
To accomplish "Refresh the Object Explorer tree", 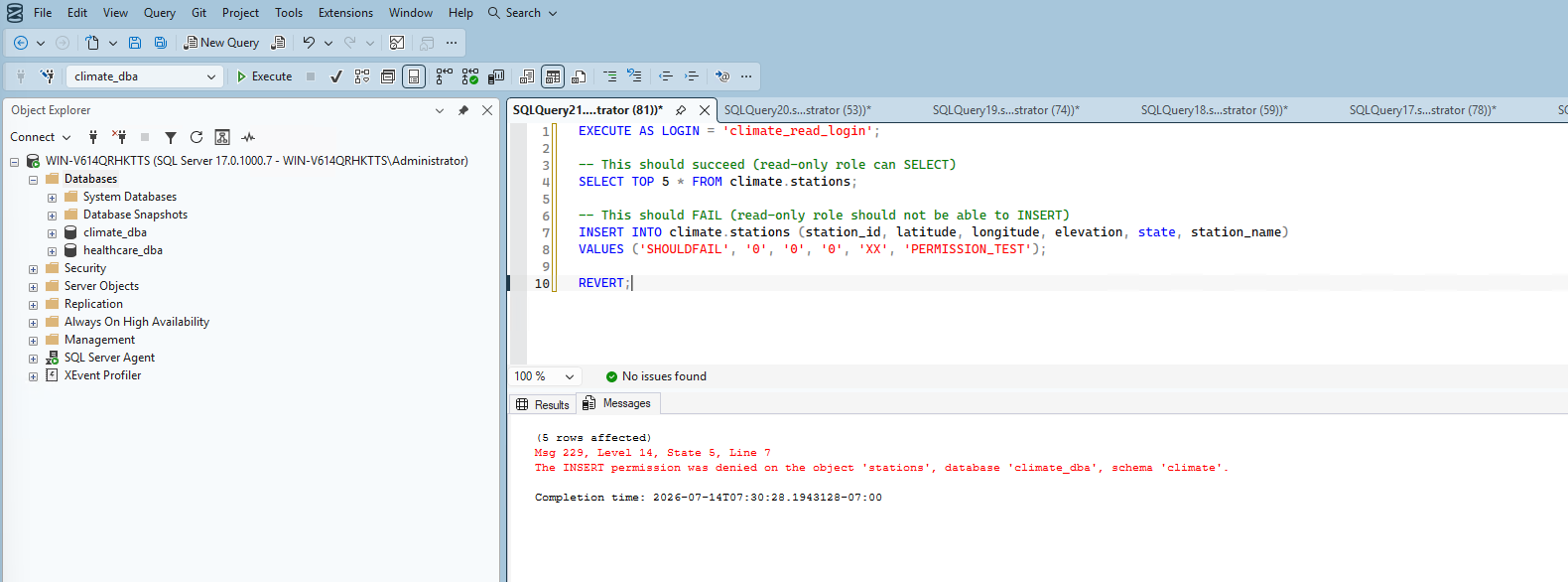I will click(196, 137).
